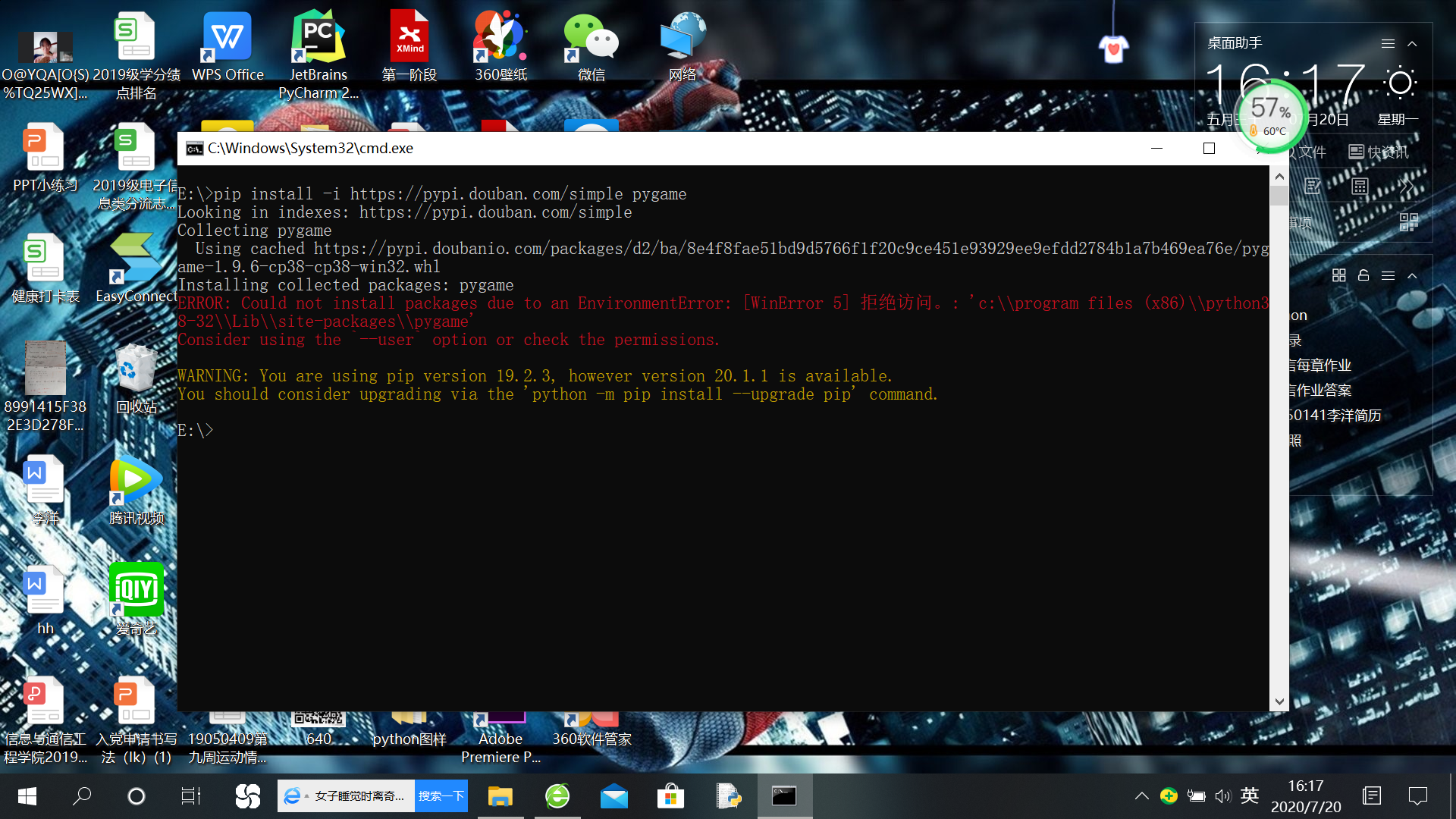Open the 回收站 recycle bin

pos(136,379)
